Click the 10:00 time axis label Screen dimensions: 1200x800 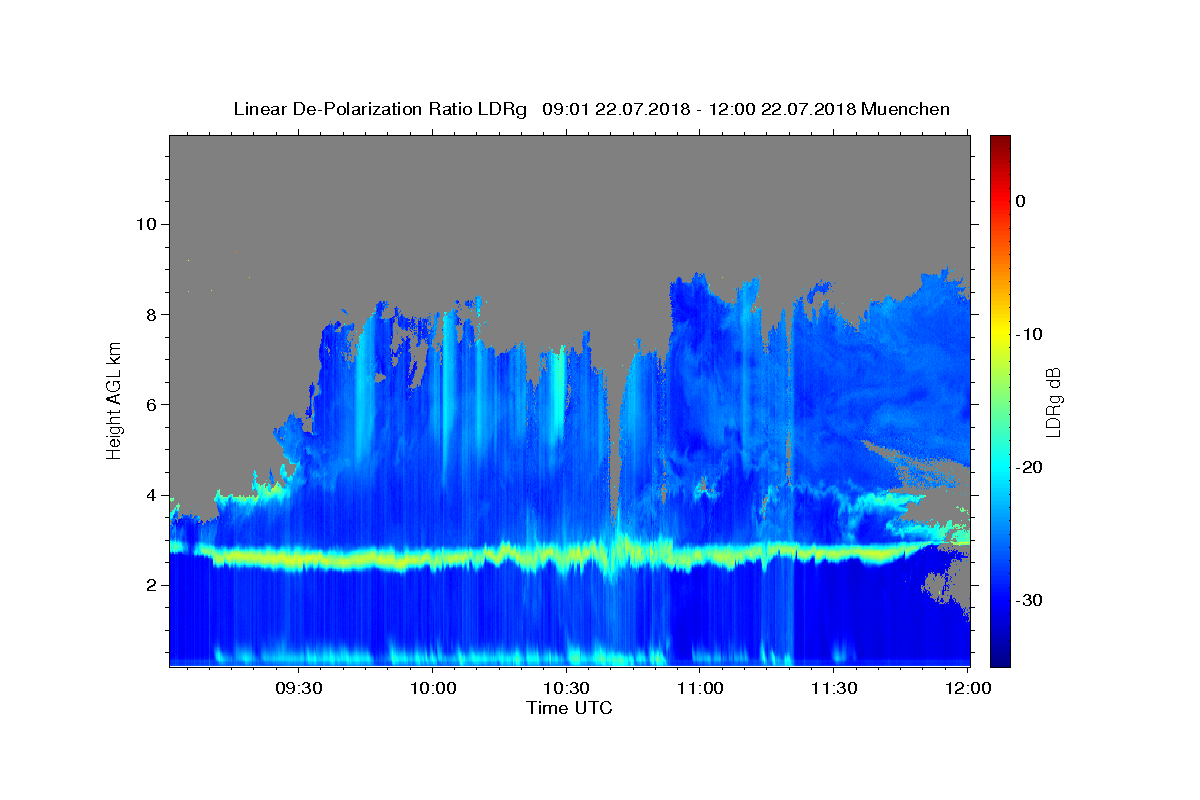(432, 688)
